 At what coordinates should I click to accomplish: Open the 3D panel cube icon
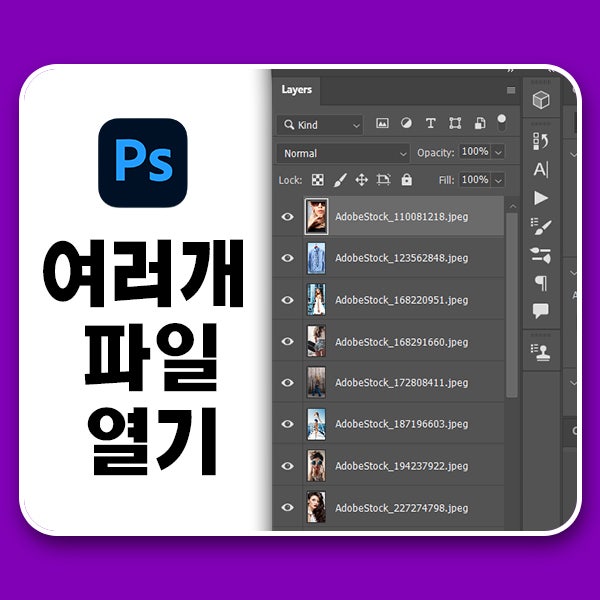tap(541, 100)
